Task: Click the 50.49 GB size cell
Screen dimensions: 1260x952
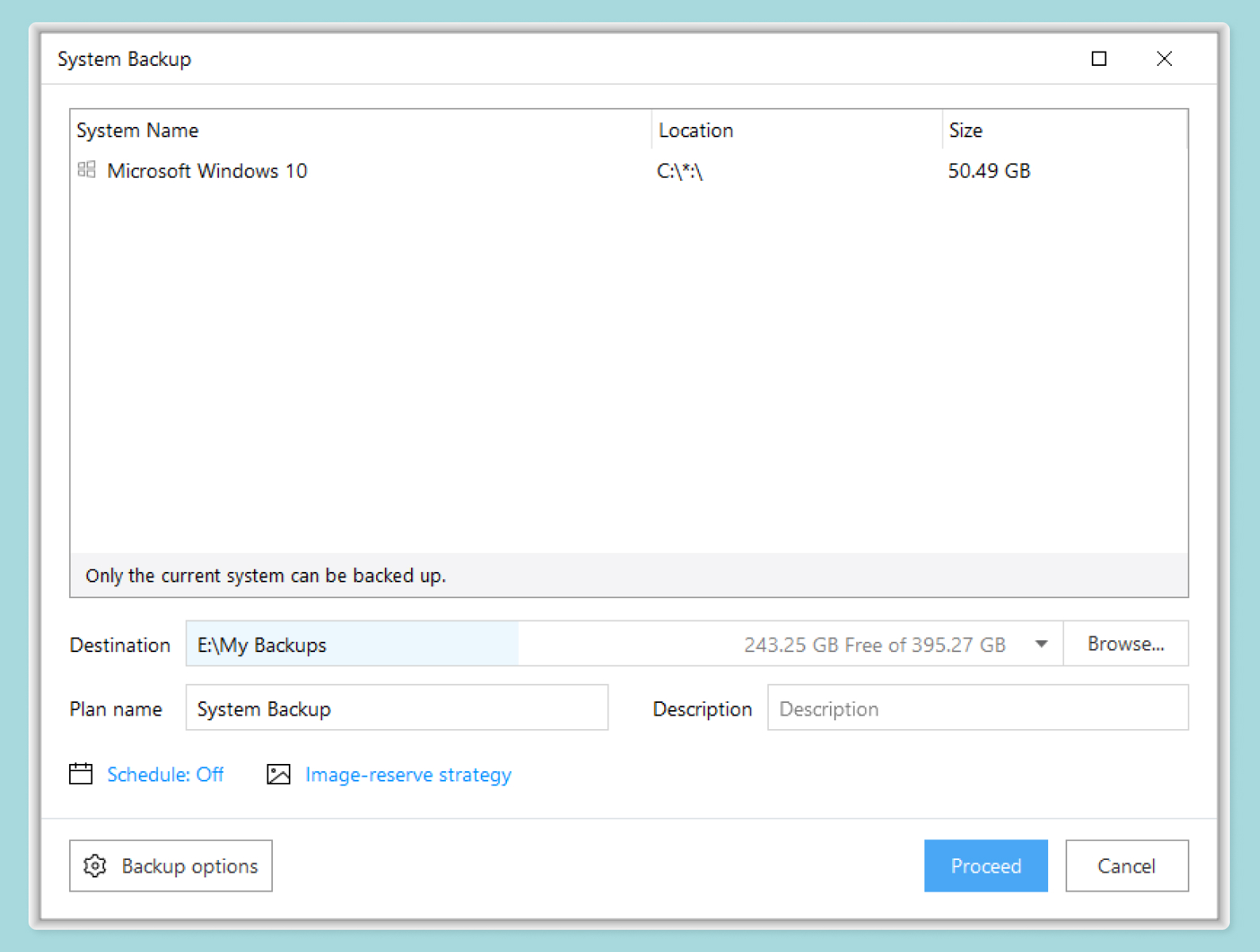Action: (x=989, y=171)
